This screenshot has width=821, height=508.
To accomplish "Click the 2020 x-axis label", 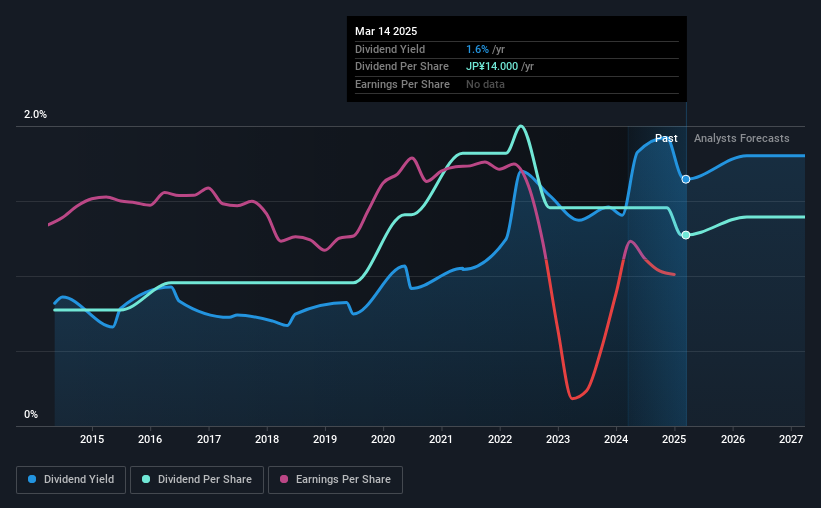I will coord(383,439).
